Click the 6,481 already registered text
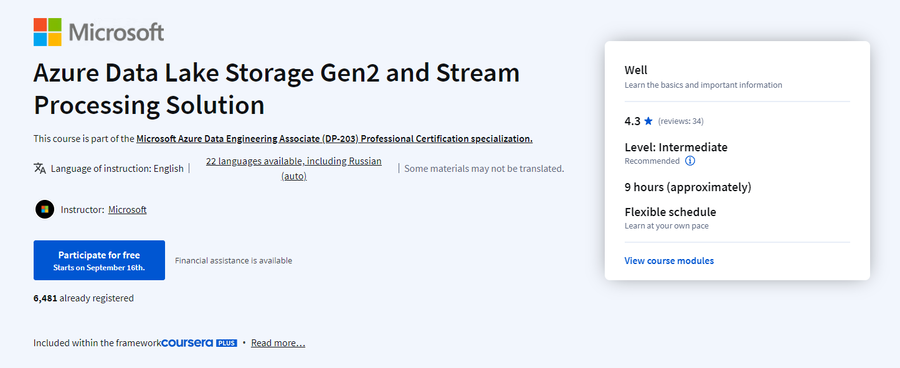 click(x=84, y=298)
